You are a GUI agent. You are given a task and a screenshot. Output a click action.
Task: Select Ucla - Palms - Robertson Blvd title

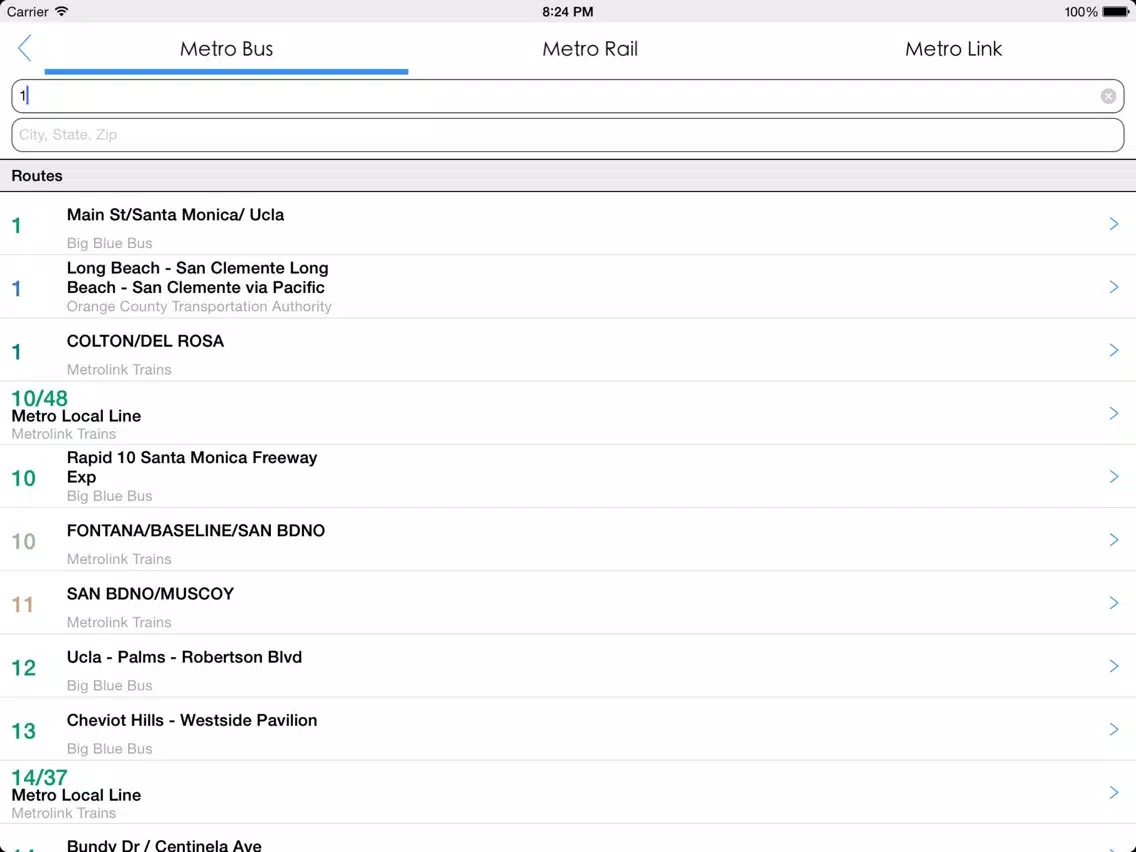click(x=184, y=657)
